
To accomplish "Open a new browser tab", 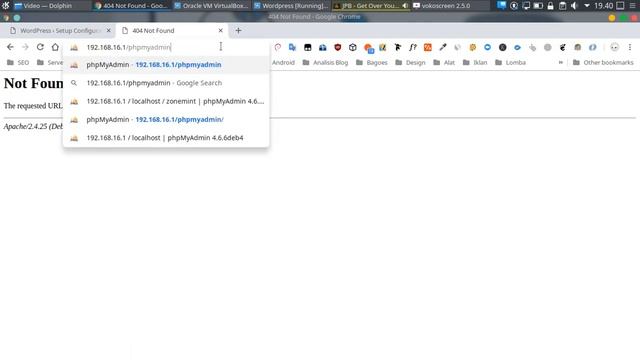I will click(238, 31).
